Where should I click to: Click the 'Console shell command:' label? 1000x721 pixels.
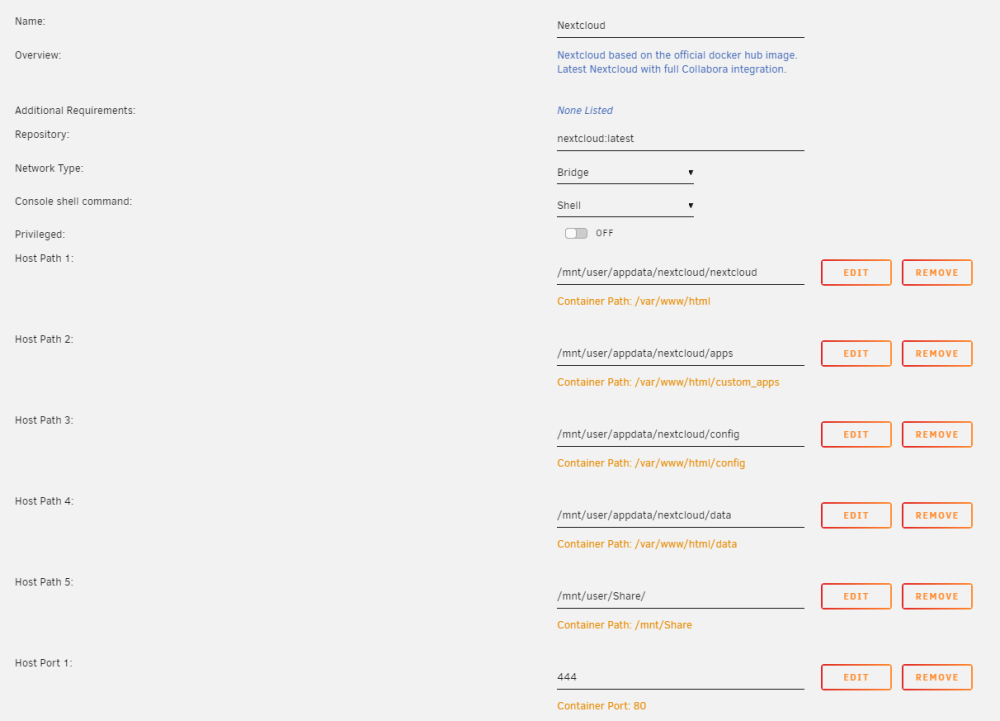pos(73,201)
